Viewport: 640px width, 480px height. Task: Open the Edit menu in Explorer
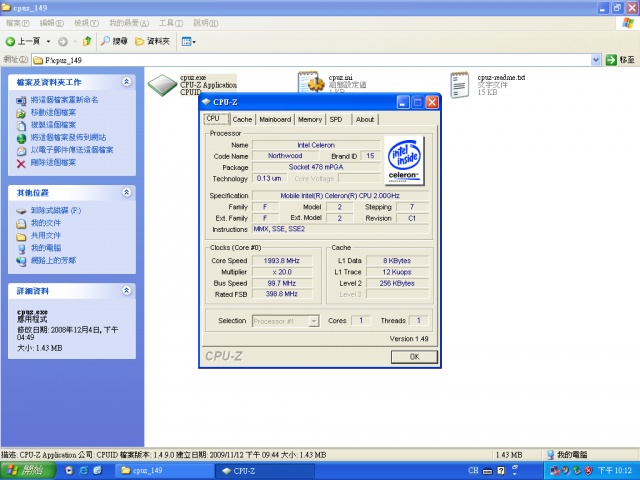coord(51,23)
